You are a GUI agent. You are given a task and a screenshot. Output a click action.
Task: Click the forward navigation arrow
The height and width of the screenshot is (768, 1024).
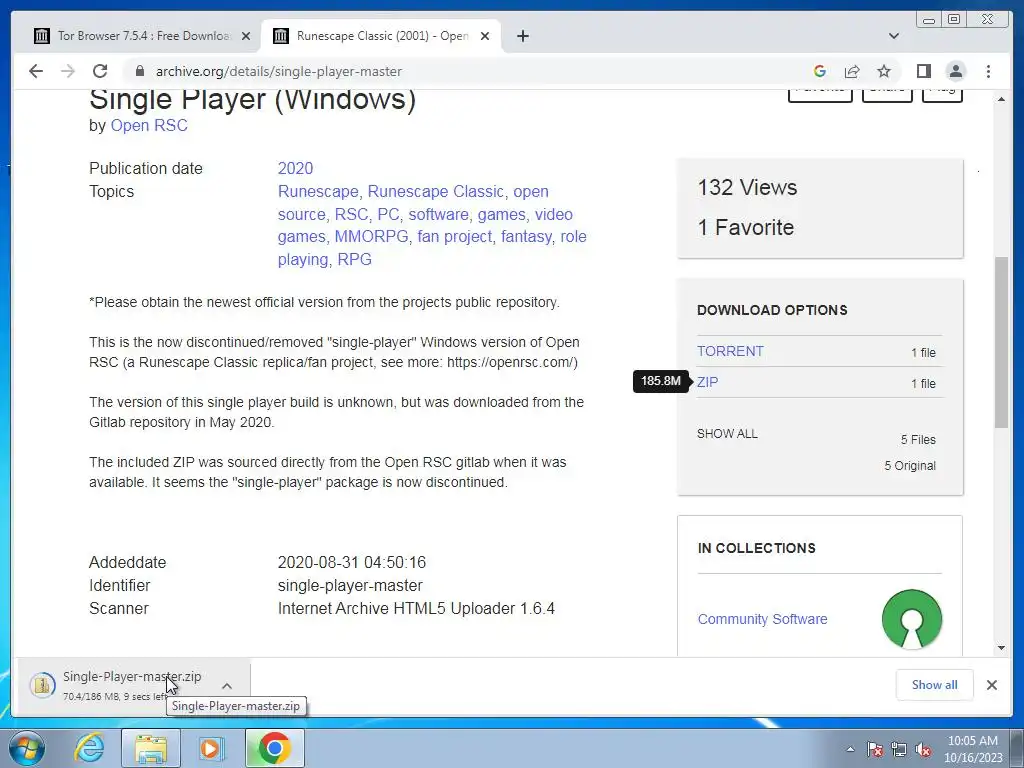point(68,71)
